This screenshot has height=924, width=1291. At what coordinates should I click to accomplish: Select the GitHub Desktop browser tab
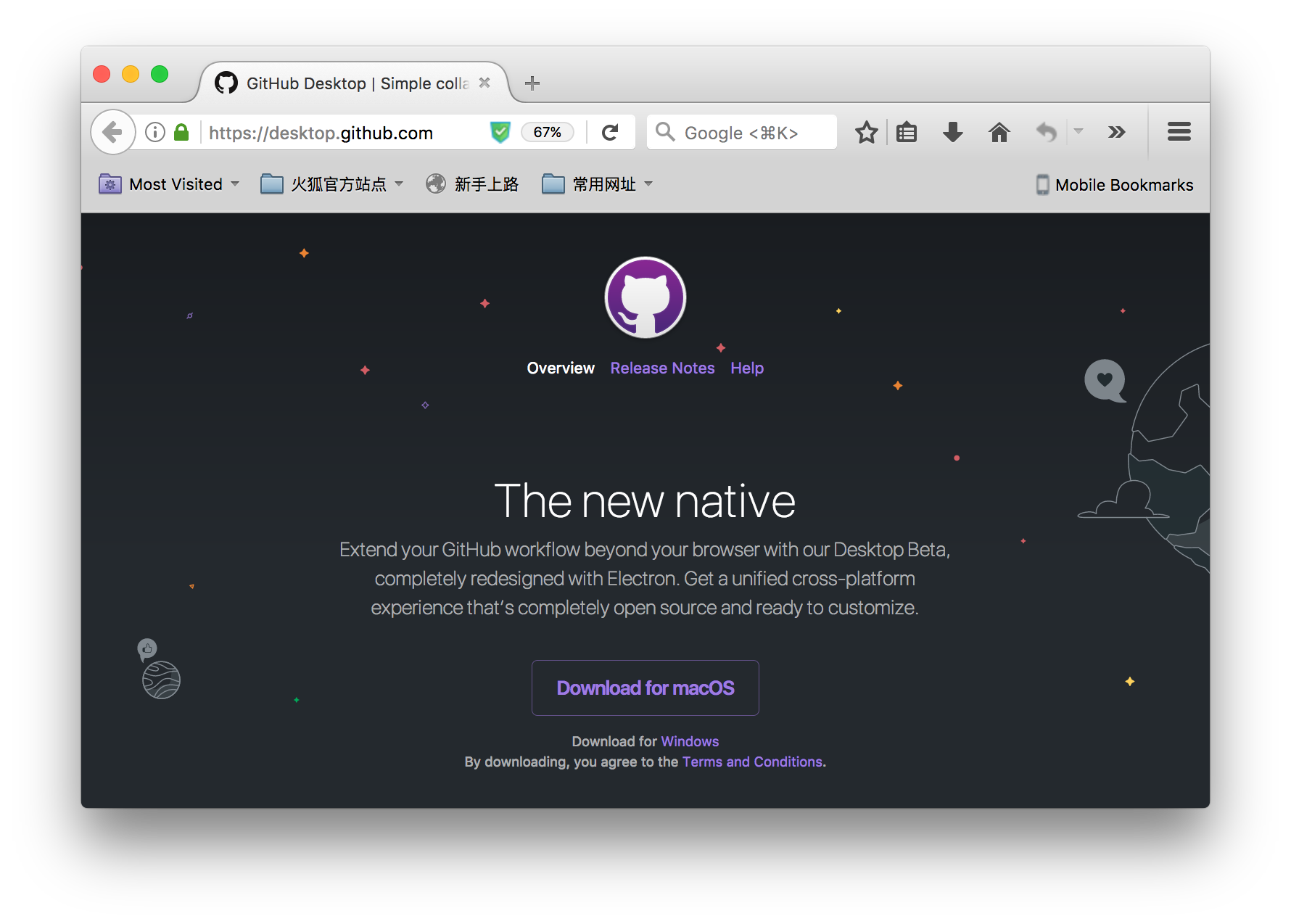(354, 83)
